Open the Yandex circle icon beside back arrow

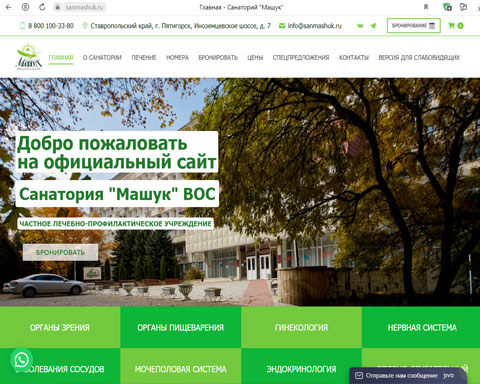click(25, 7)
